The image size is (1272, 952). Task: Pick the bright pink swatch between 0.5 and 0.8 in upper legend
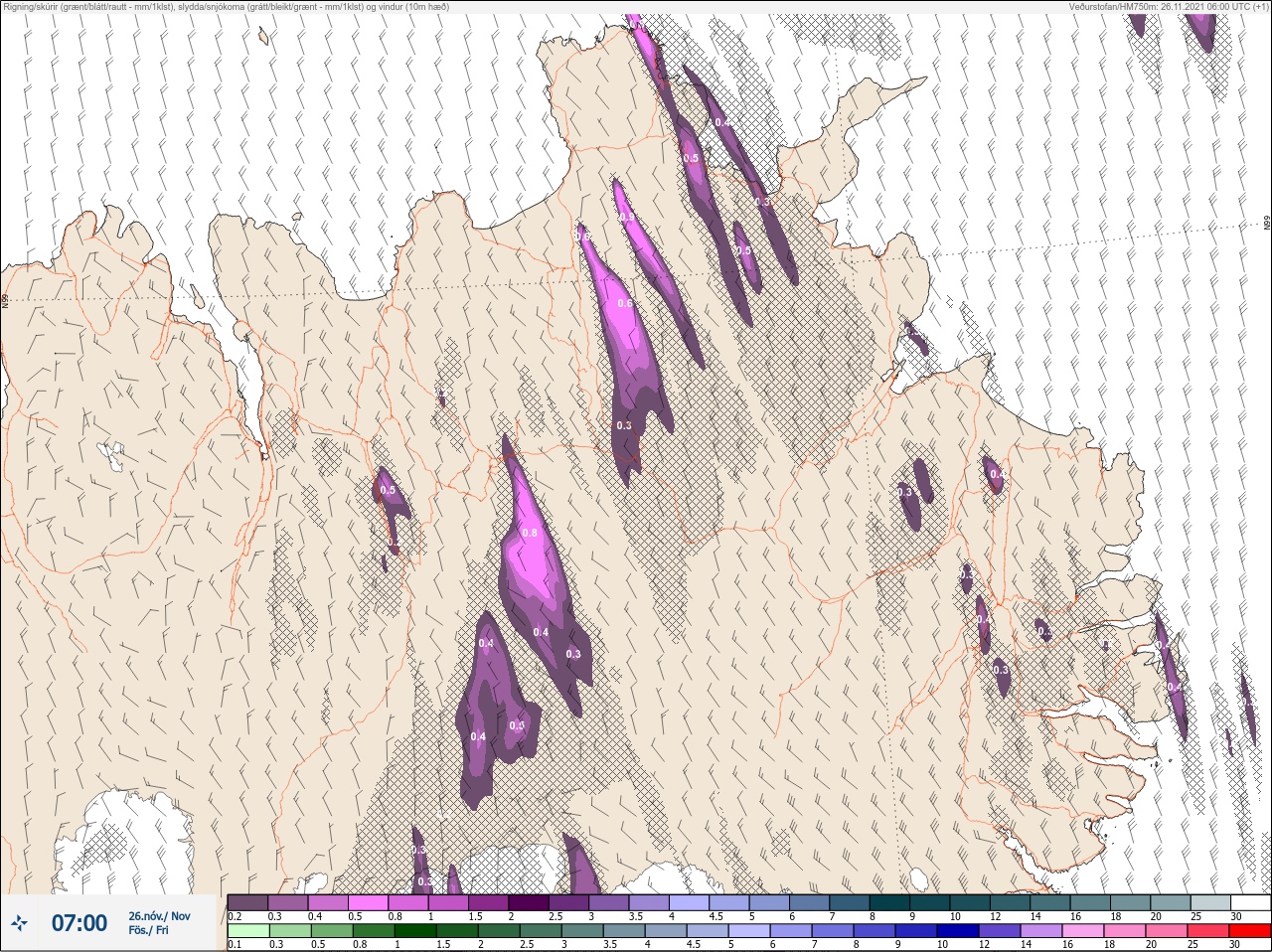[368, 902]
